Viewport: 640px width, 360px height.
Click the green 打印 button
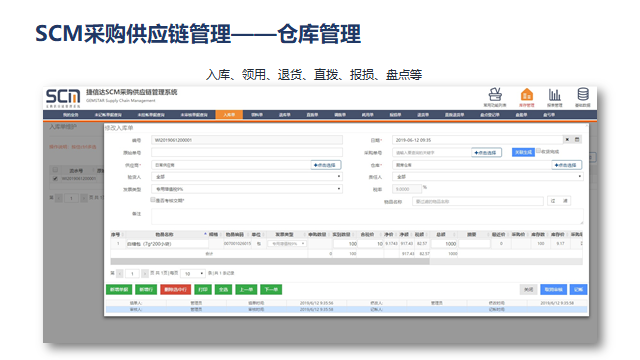tap(203, 290)
